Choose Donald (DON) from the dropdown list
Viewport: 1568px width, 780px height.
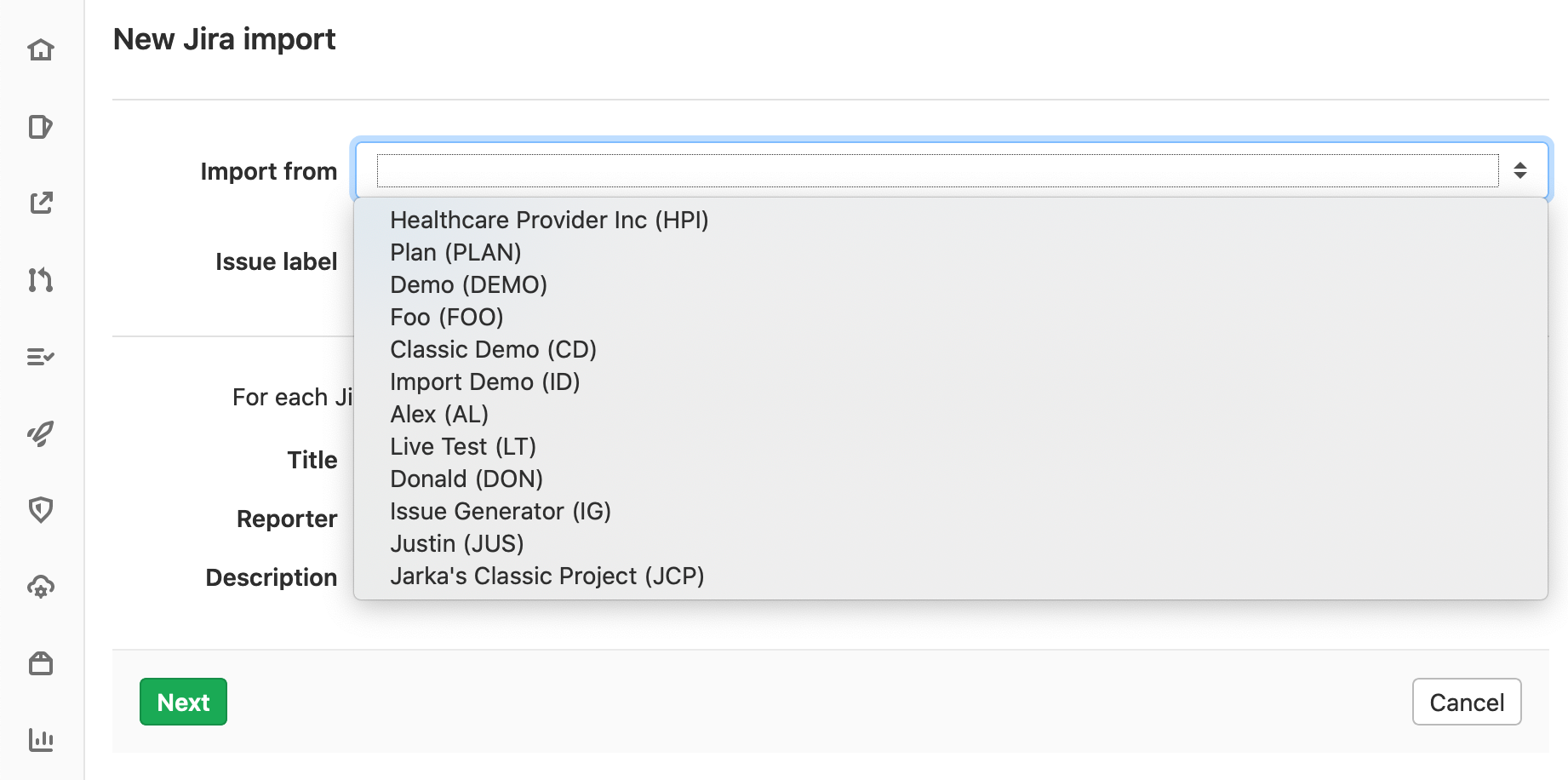point(466,479)
